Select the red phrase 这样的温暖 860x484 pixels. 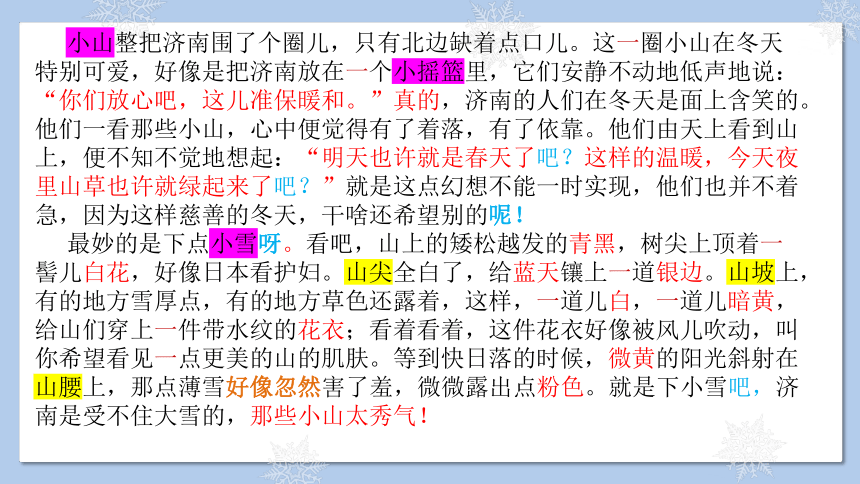643,157
